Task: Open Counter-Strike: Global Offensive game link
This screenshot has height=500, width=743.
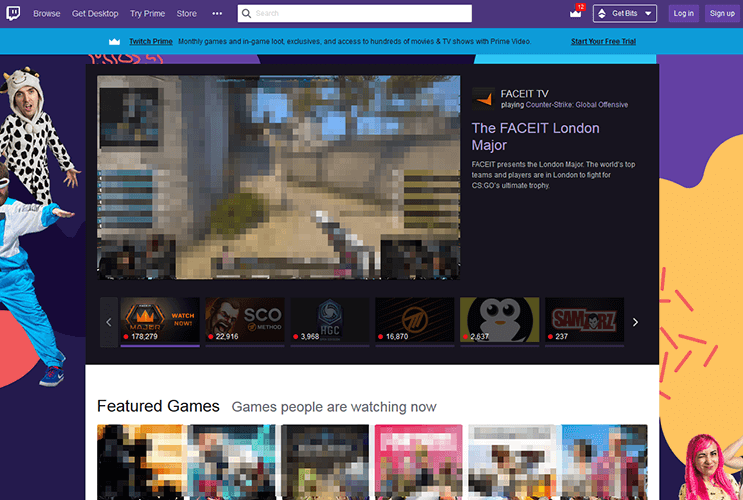Action: point(577,105)
